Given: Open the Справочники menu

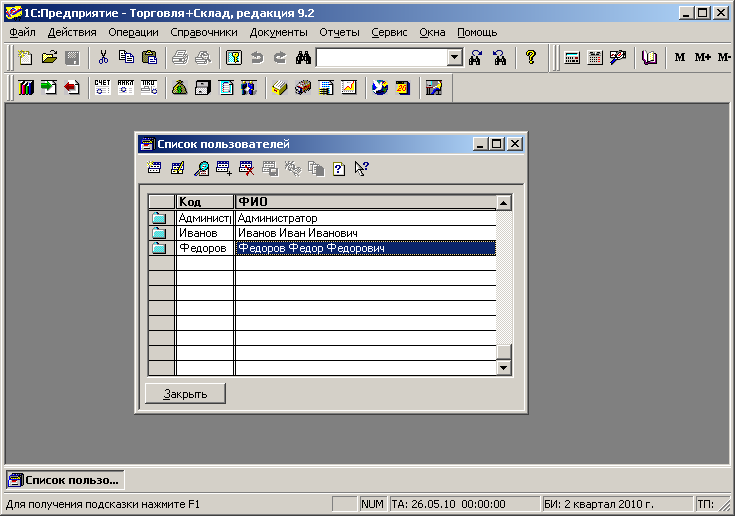Looking at the screenshot, I should [x=204, y=32].
